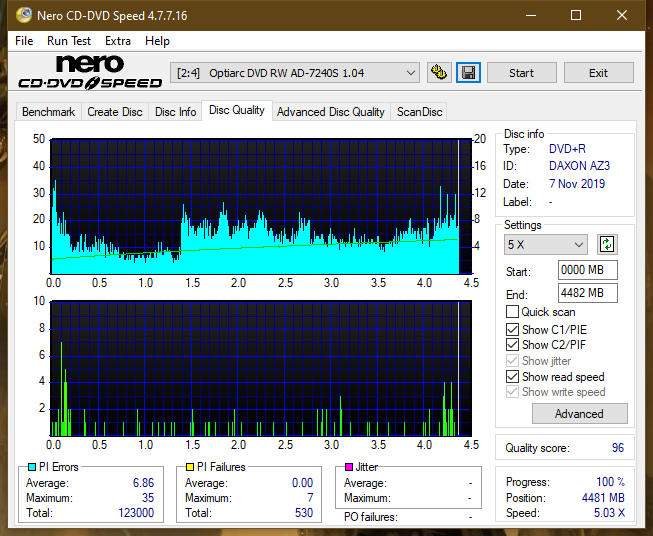Click the End 4482 MB input field
The height and width of the screenshot is (536, 653).
(x=587, y=293)
